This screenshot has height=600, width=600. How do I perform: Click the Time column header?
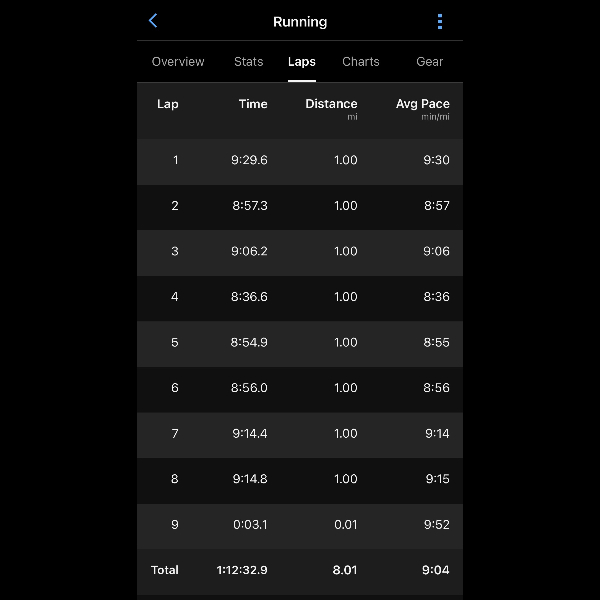(x=253, y=104)
